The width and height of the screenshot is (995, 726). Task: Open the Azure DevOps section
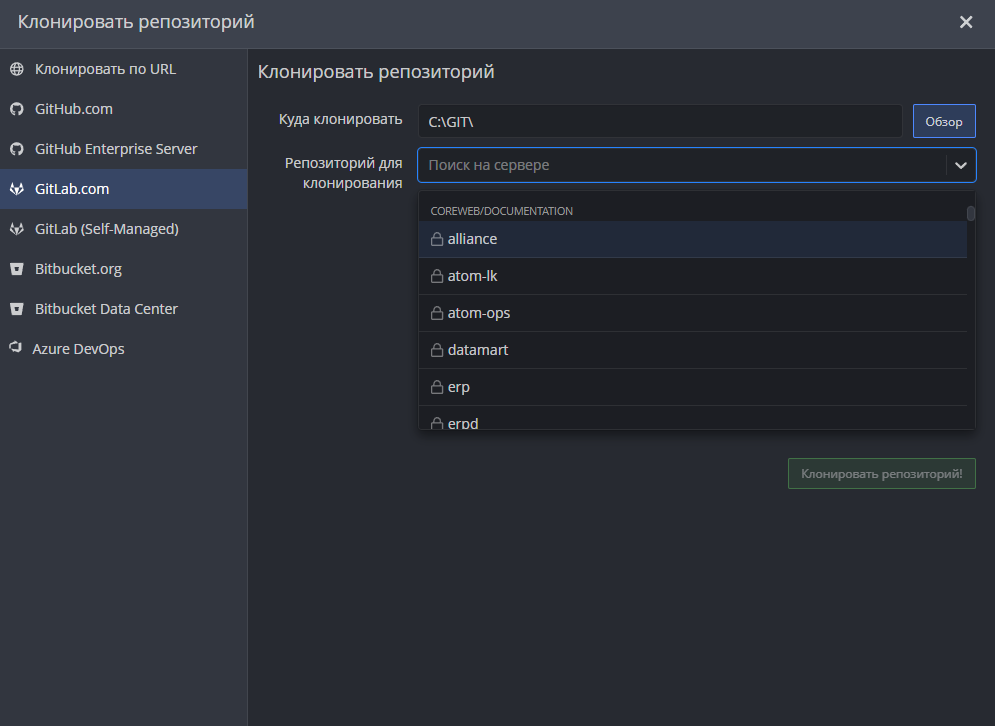tap(80, 348)
